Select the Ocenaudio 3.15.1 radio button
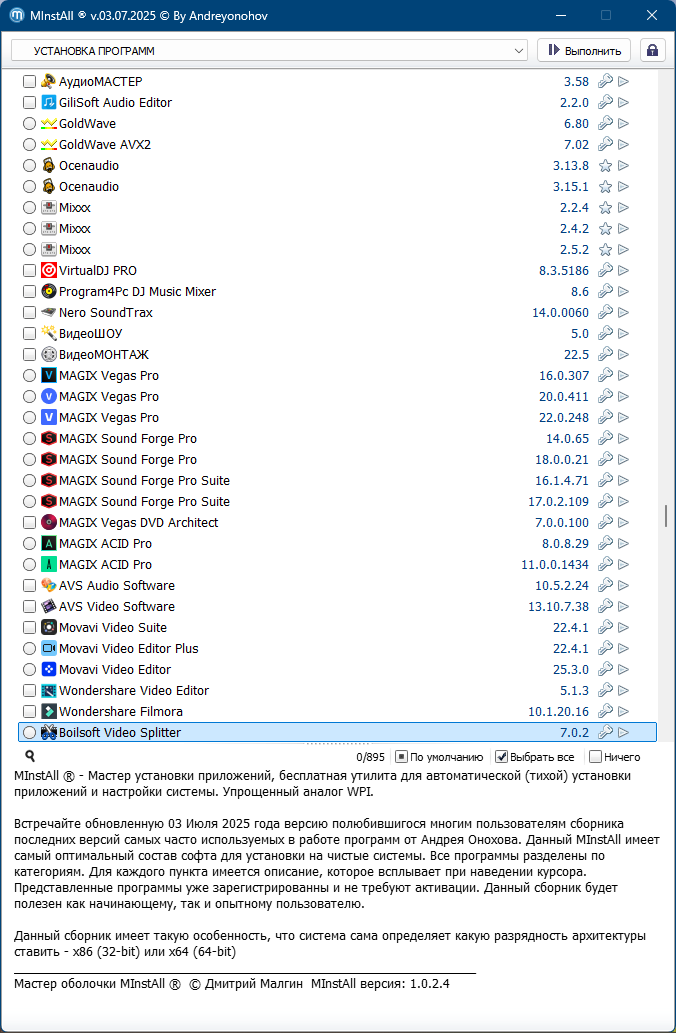The image size is (676, 1033). coord(29,186)
